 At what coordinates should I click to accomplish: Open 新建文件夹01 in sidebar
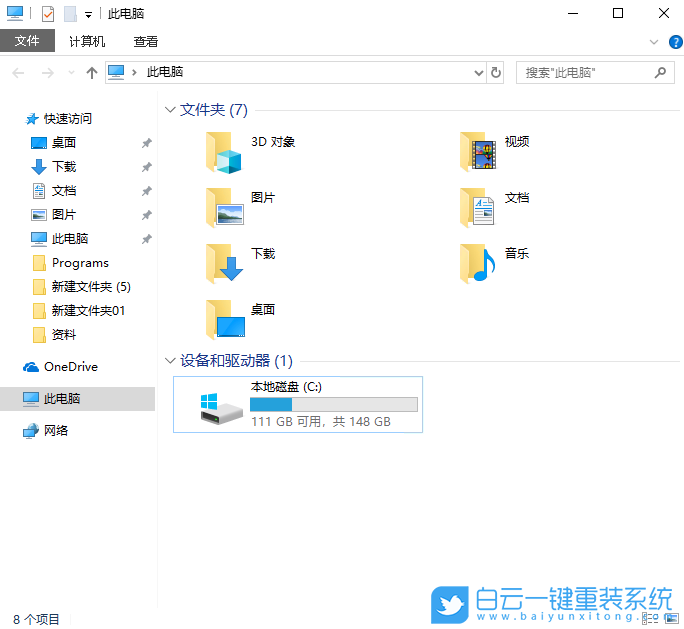(x=88, y=311)
